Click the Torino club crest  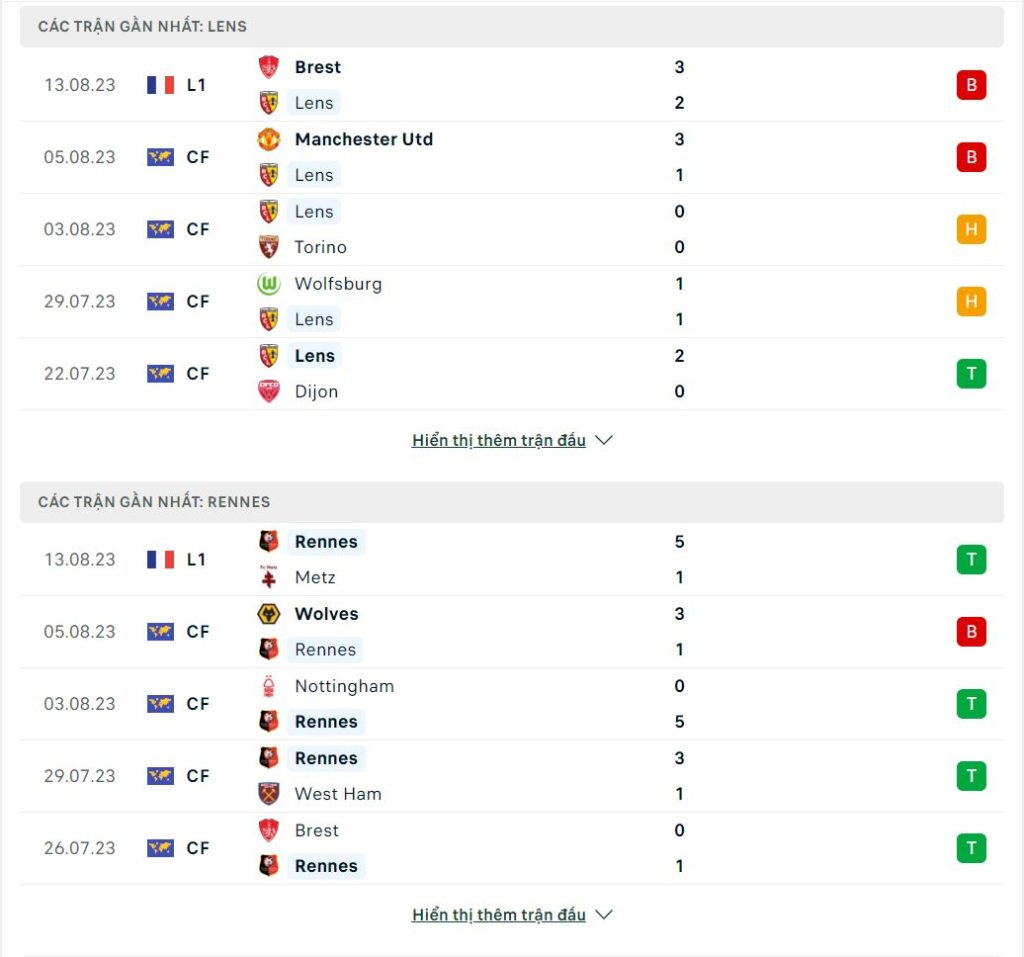(268, 247)
